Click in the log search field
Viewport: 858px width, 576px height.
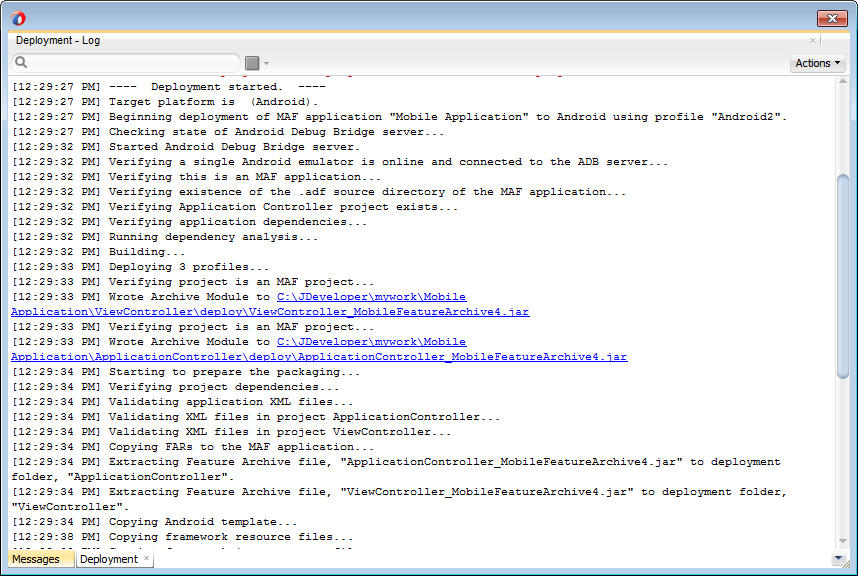(126, 62)
